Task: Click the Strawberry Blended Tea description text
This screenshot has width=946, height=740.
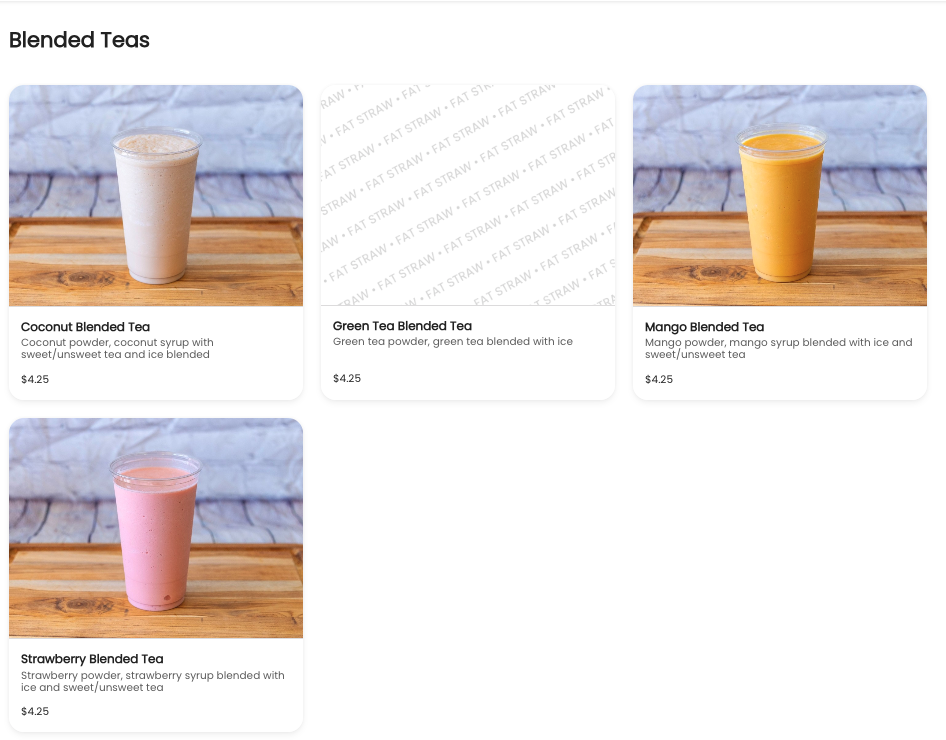Action: coord(153,681)
